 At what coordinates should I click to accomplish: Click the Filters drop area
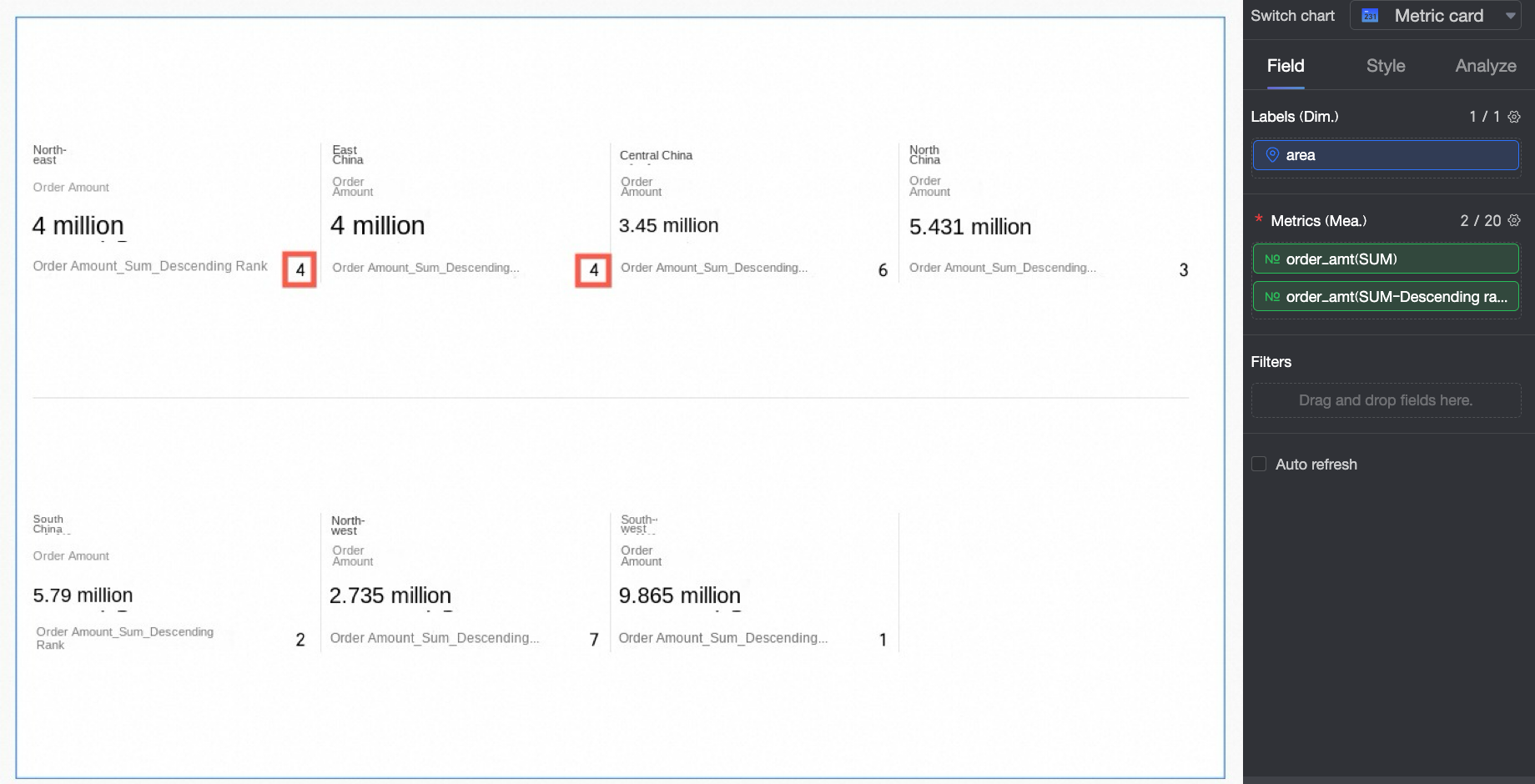coord(1386,400)
